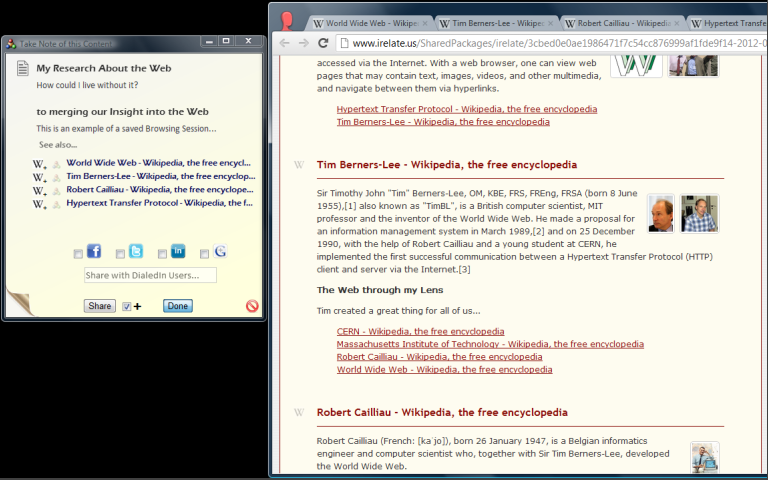Image resolution: width=768 pixels, height=480 pixels.
Task: Click Tim Berners-Lee section heading
Action: coord(447,165)
